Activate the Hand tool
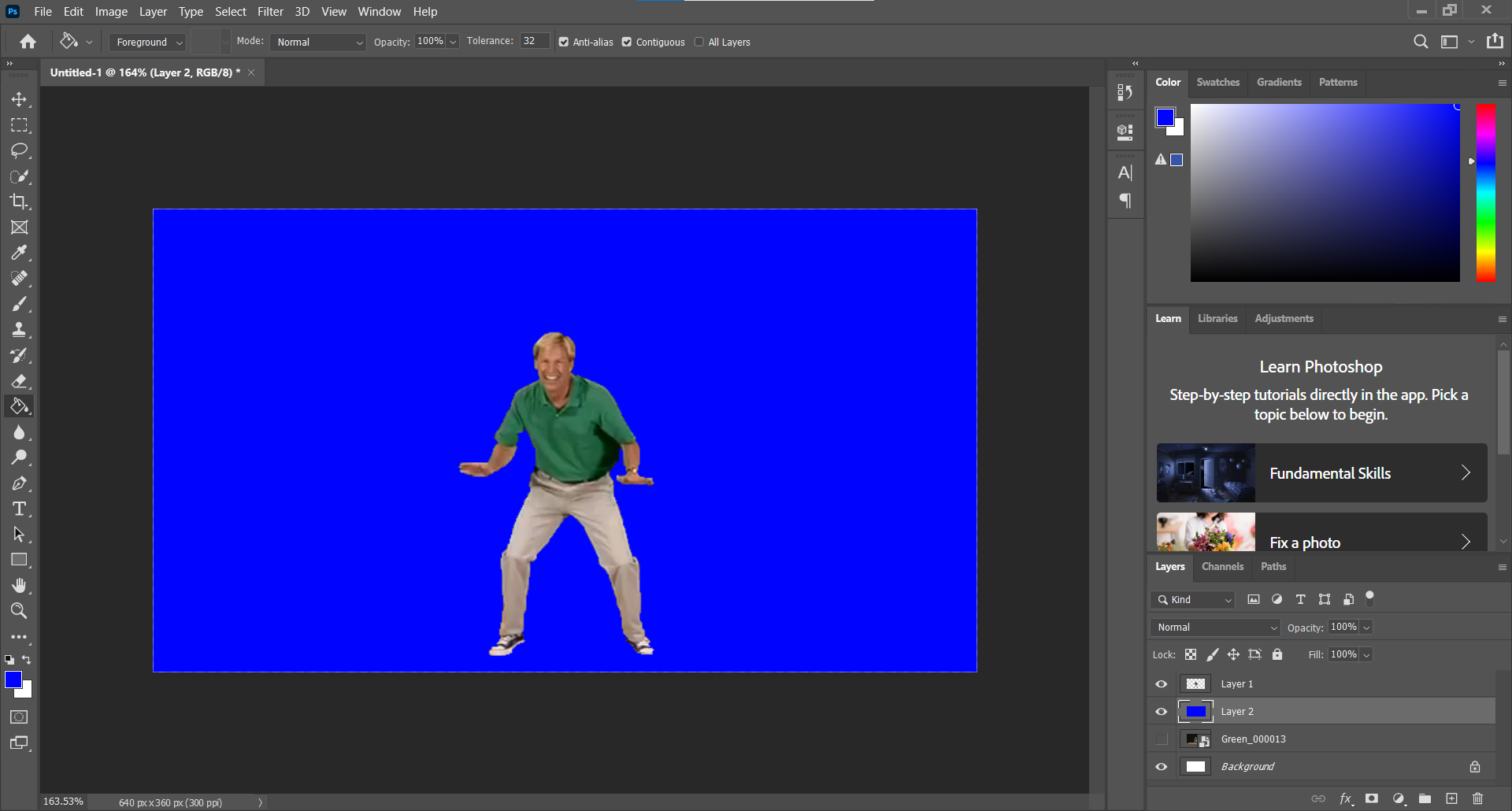Image resolution: width=1512 pixels, height=811 pixels. [19, 585]
